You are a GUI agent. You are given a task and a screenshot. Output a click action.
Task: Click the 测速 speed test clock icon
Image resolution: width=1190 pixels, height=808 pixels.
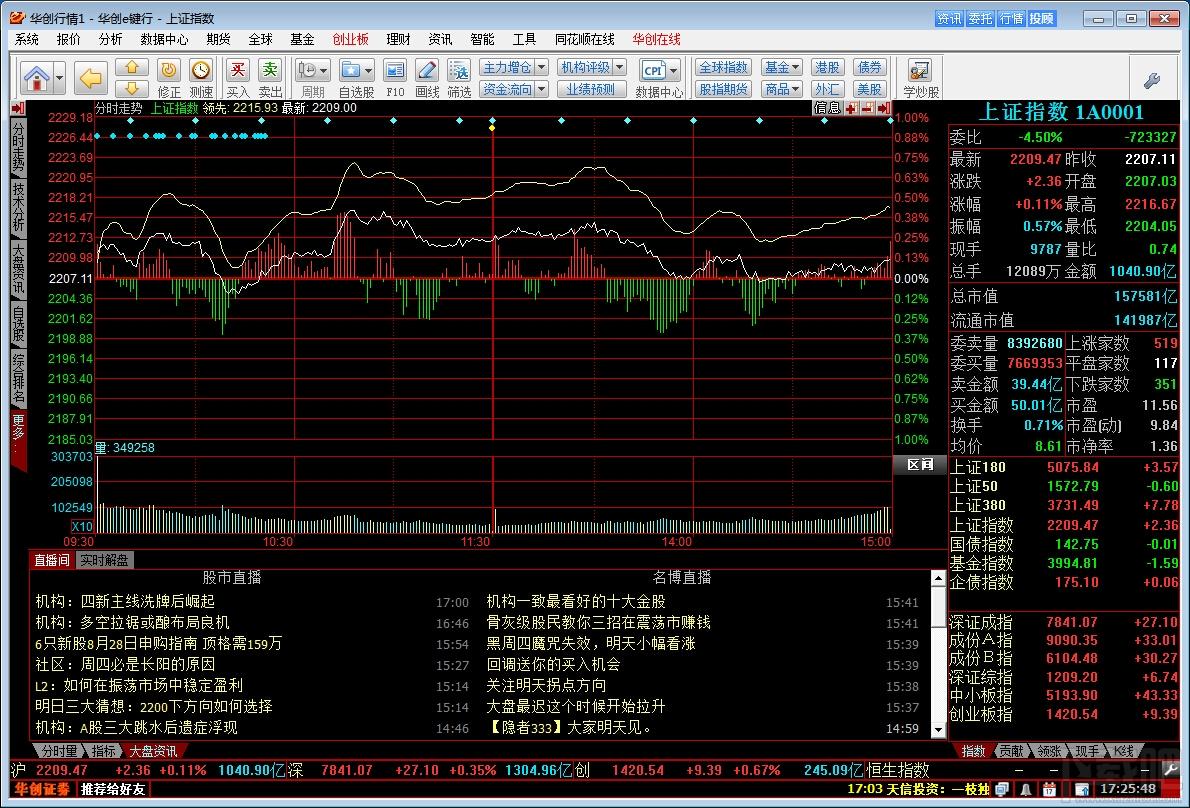(201, 70)
